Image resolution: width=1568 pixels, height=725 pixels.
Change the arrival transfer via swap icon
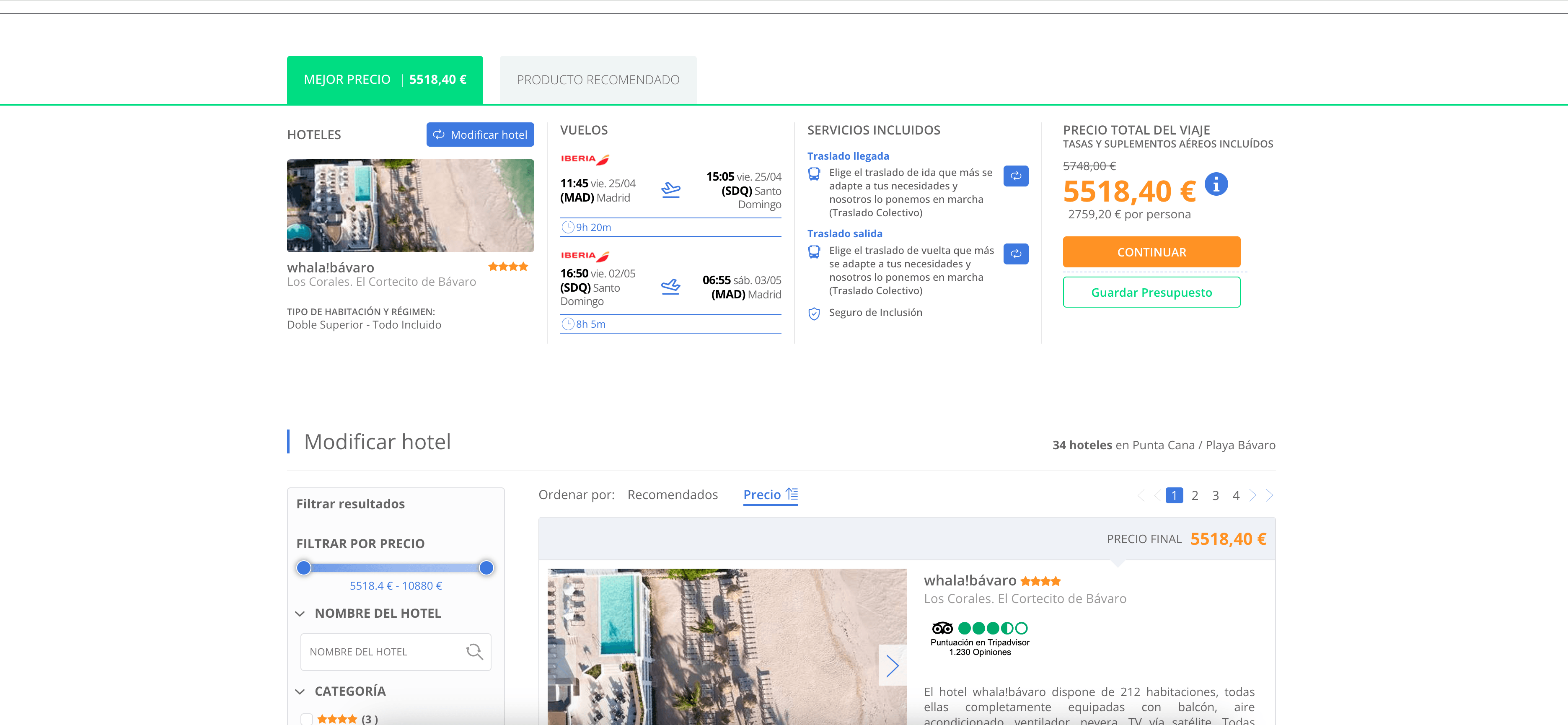(x=1015, y=176)
